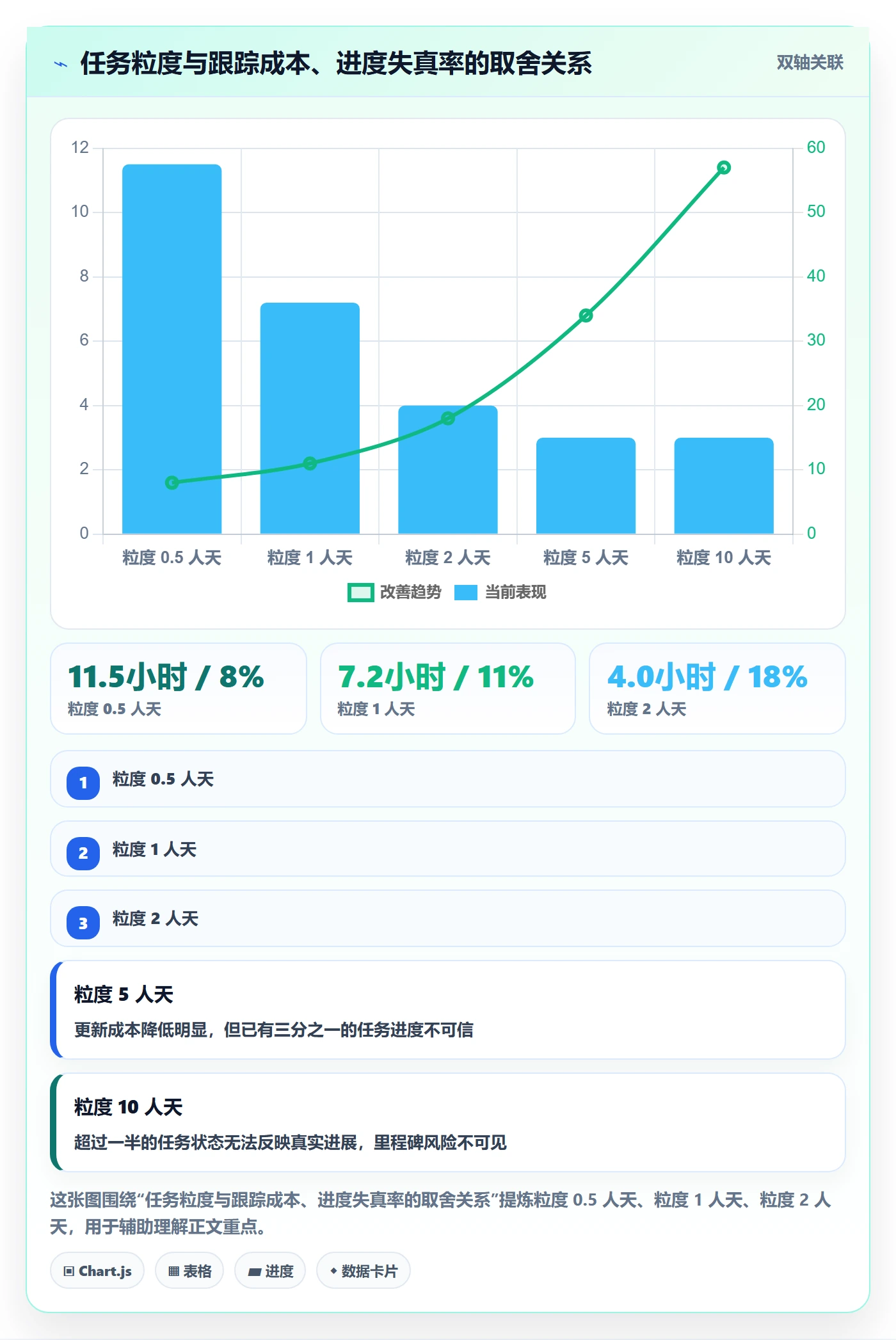Screen dimensions: 896x1340
Task: Open the 4.0小时 / 18% data card
Action: 717,689
